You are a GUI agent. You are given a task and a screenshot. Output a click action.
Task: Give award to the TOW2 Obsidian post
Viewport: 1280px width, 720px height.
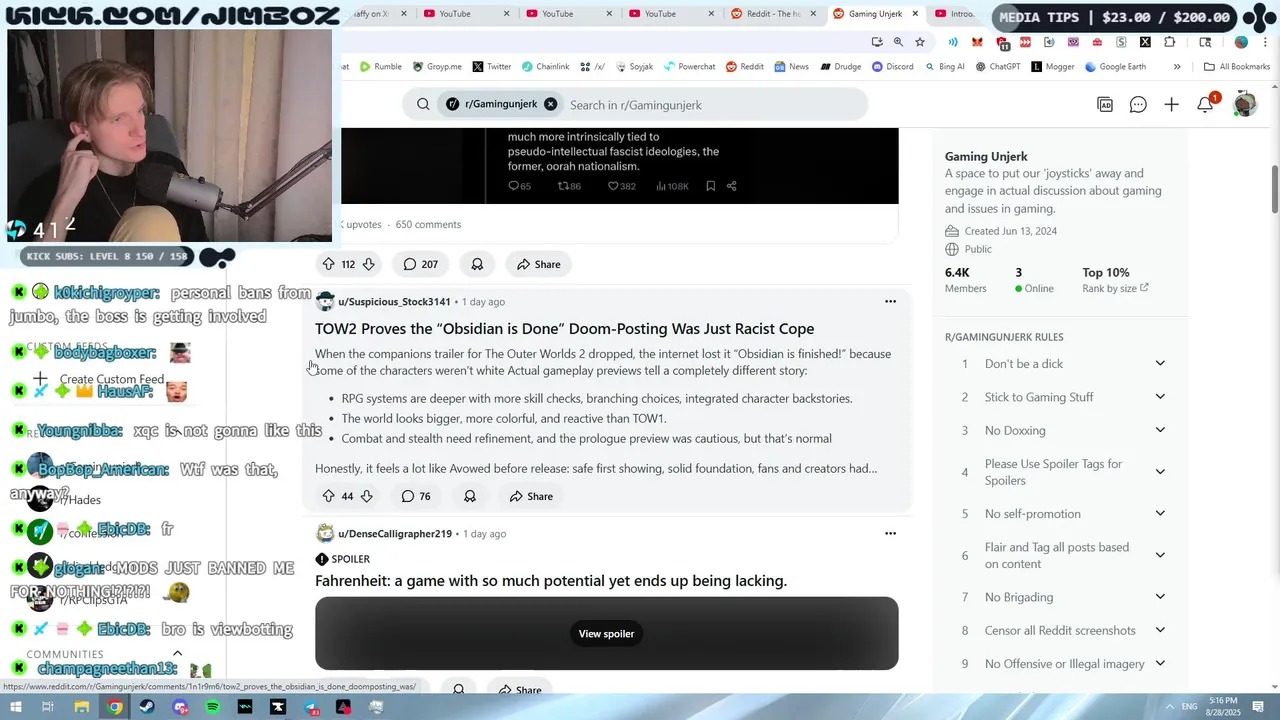pos(470,496)
